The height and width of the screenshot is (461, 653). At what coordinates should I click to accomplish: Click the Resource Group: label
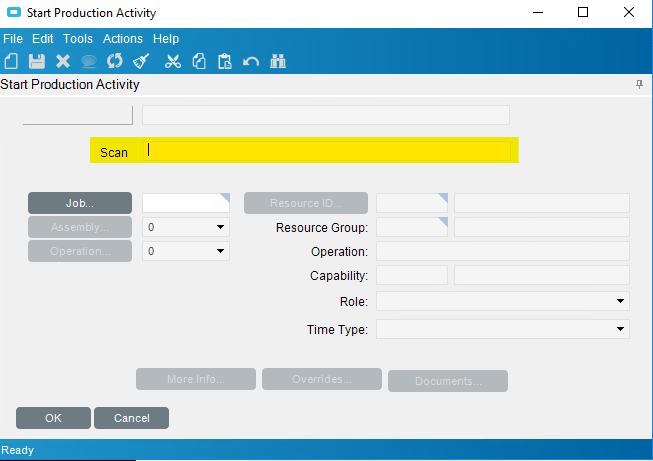[x=322, y=227]
